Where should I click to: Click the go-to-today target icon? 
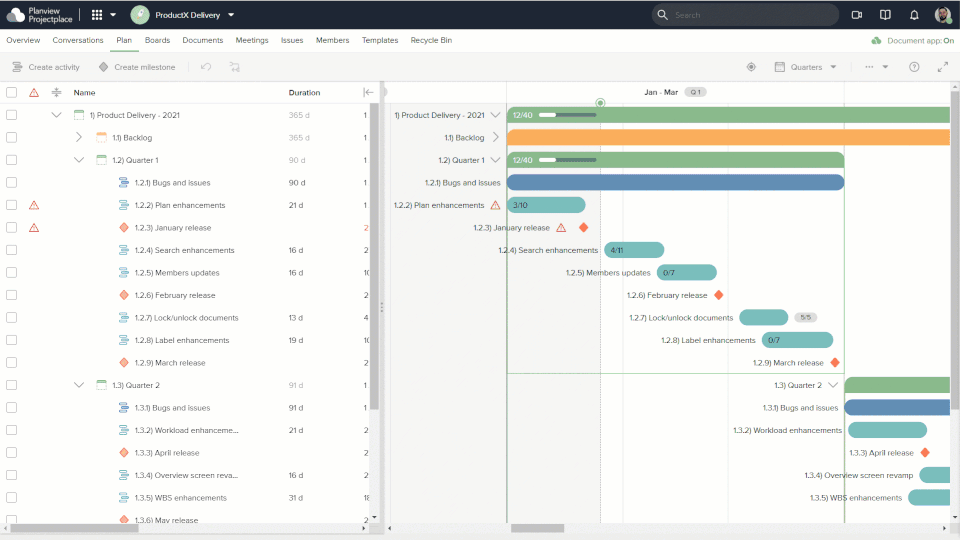(751, 67)
